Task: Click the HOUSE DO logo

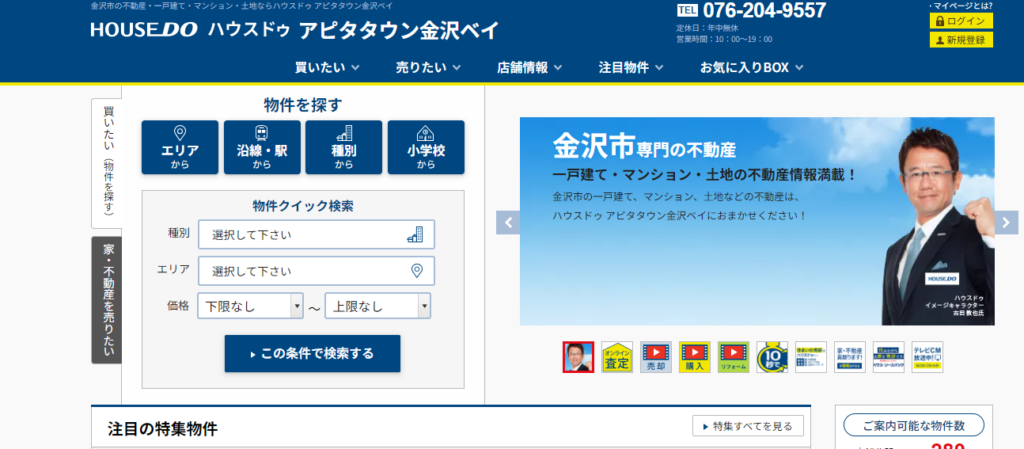Action: click(x=144, y=30)
